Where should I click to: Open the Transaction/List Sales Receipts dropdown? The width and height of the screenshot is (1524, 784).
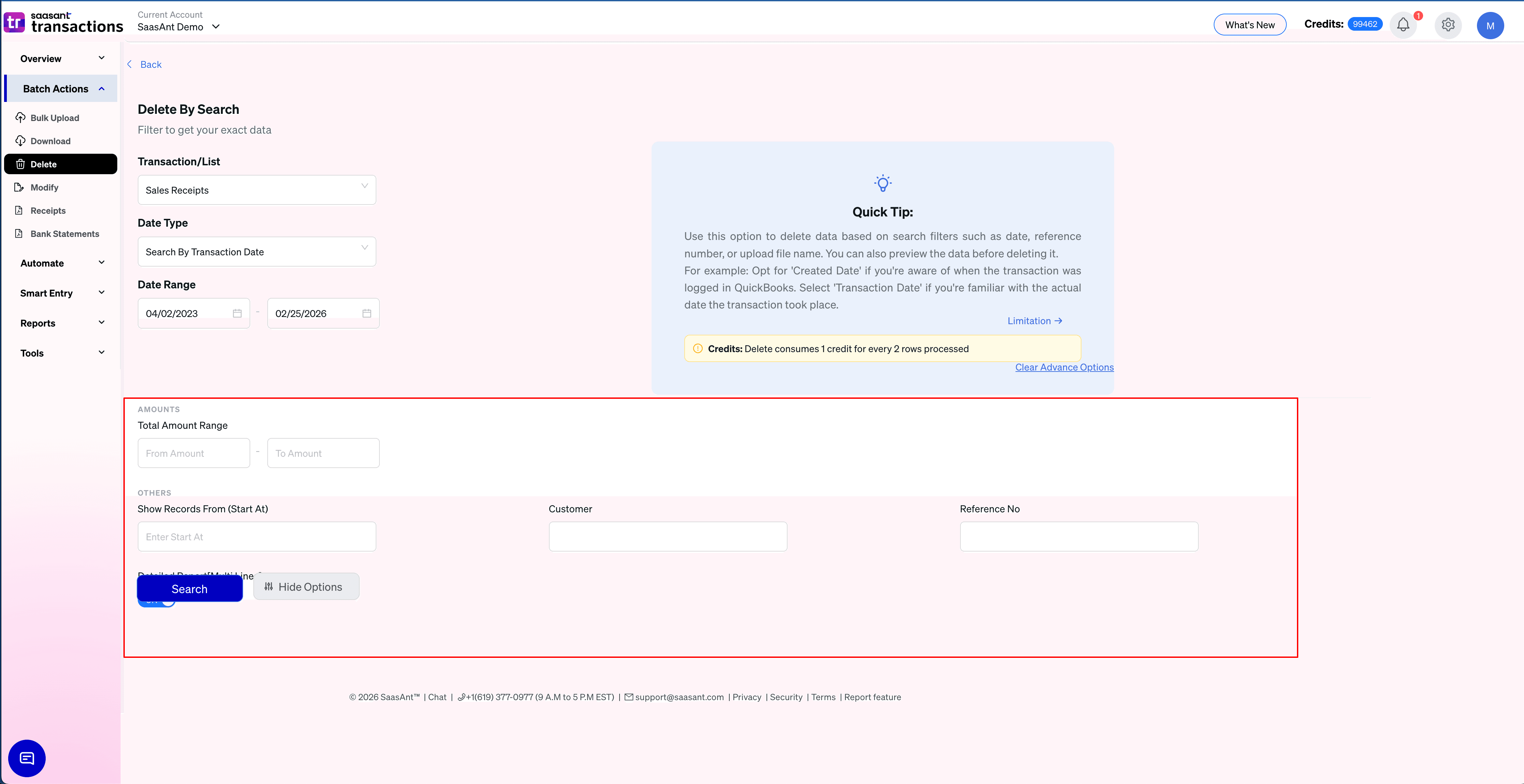click(256, 190)
